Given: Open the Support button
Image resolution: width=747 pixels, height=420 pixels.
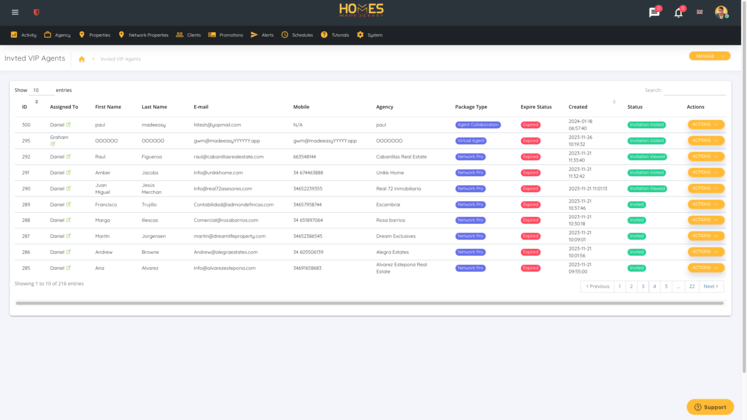Looking at the screenshot, I should [710, 407].
